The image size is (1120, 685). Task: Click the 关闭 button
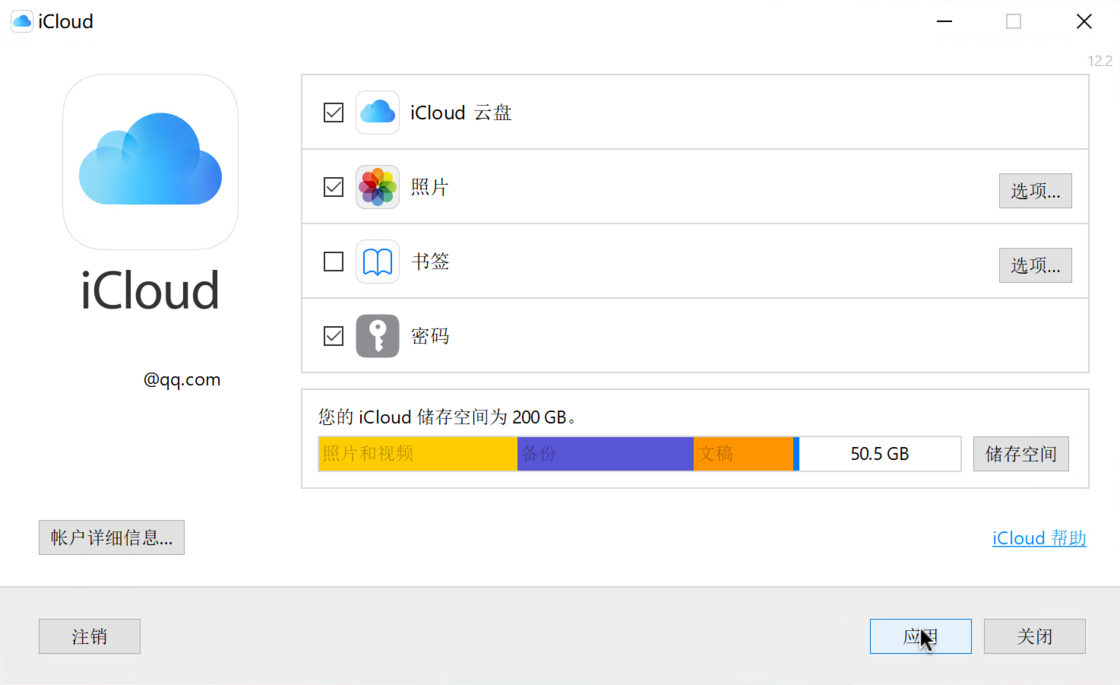tap(1035, 636)
